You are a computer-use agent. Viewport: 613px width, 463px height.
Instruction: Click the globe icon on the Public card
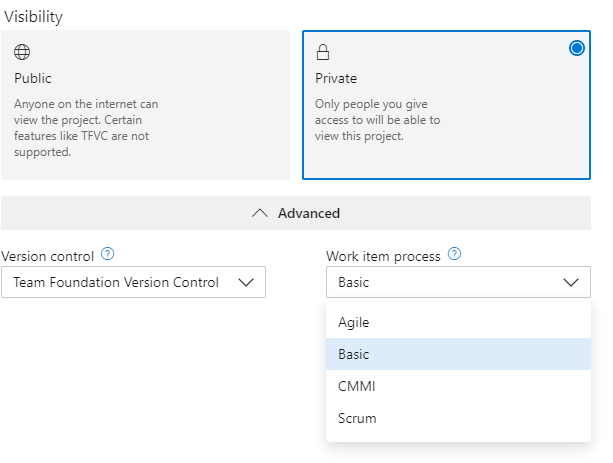(22, 52)
